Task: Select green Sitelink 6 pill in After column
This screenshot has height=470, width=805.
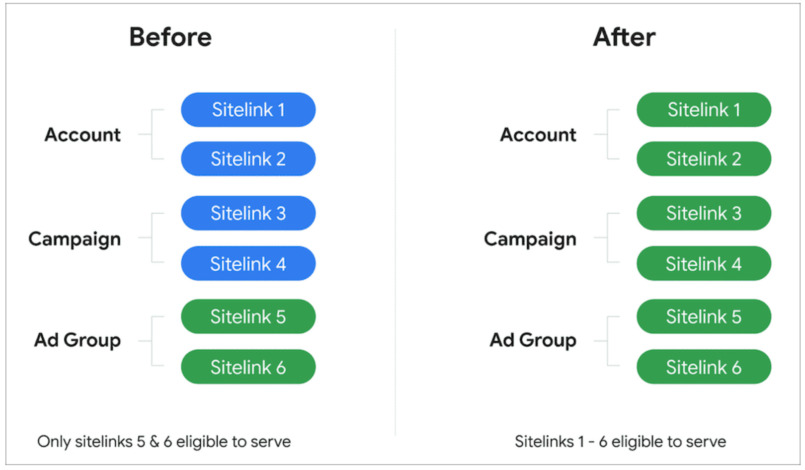Action: [x=704, y=367]
